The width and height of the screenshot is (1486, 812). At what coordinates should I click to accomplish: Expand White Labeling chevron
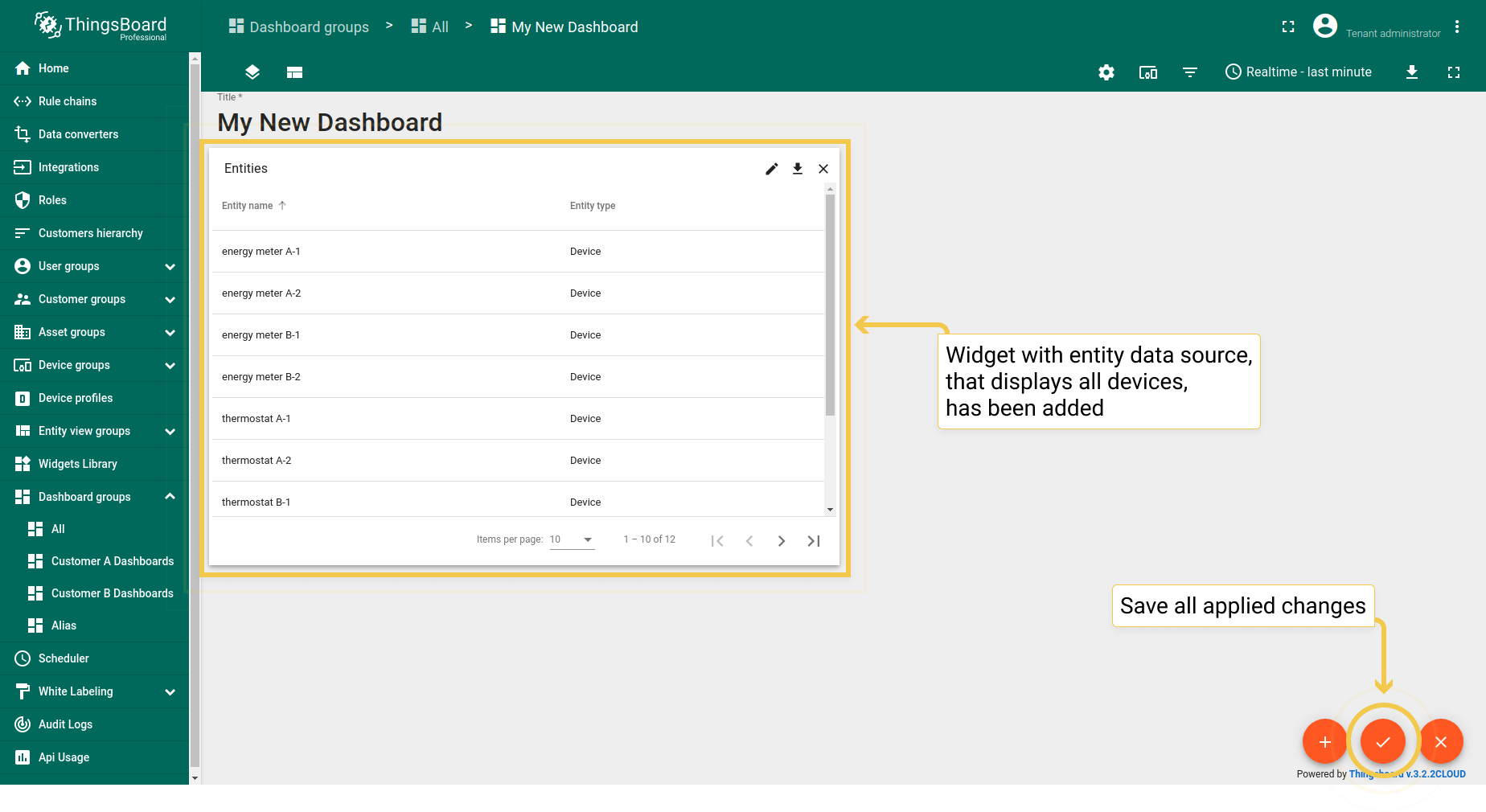170,691
